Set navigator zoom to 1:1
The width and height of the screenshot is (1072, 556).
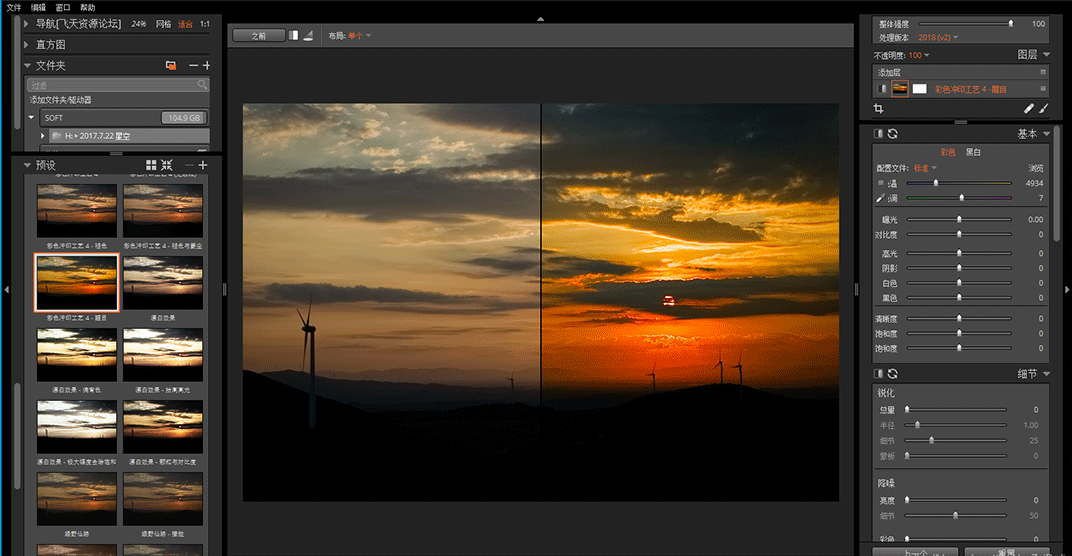click(205, 24)
